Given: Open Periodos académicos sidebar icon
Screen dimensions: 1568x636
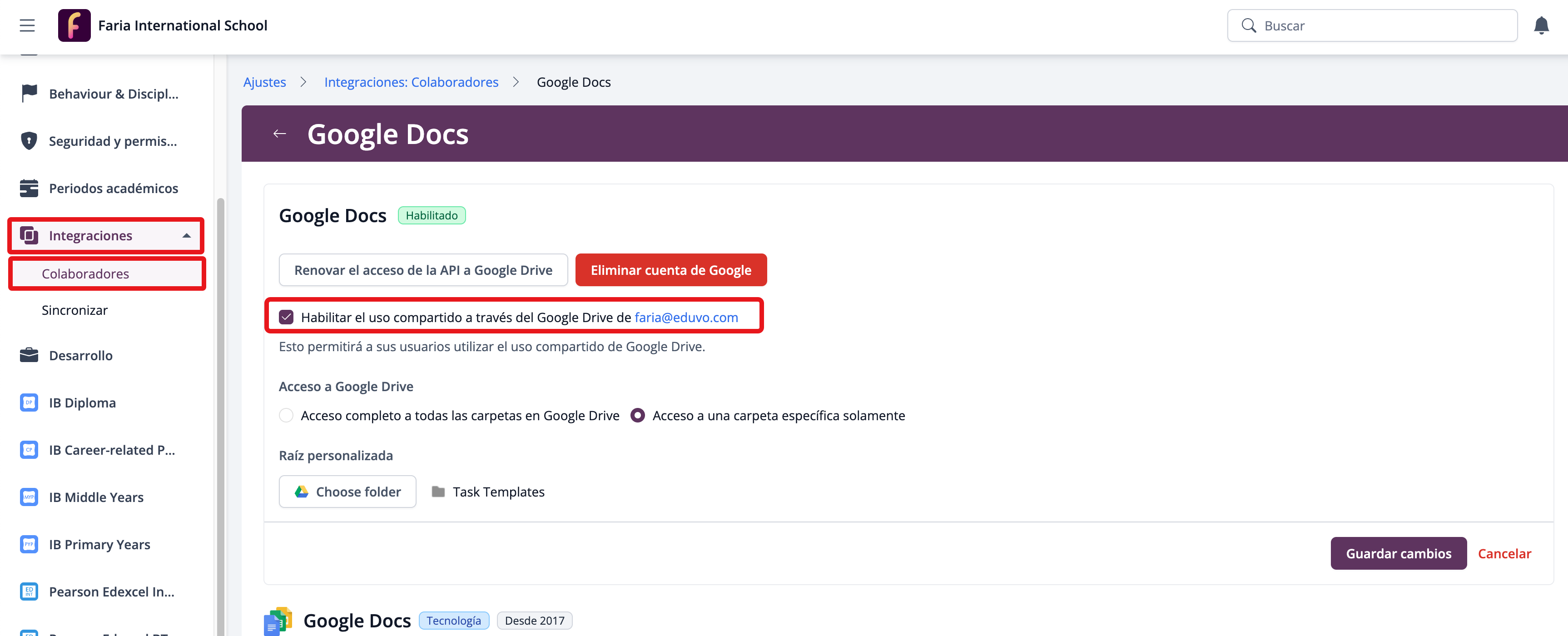Looking at the screenshot, I should point(29,188).
